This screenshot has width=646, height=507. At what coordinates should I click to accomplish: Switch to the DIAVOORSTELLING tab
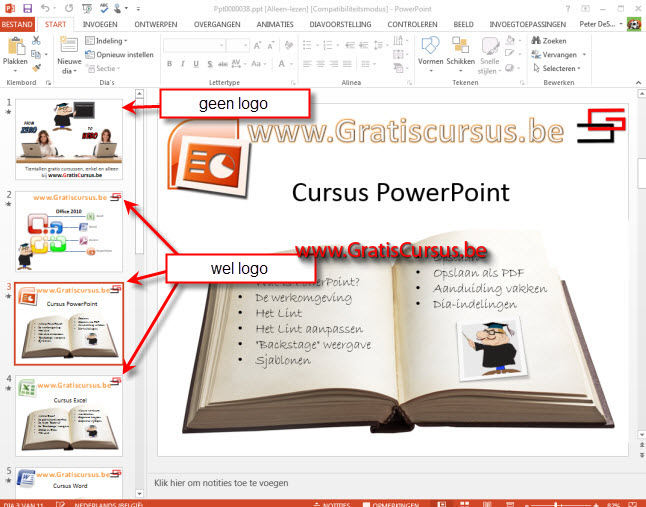tap(340, 24)
